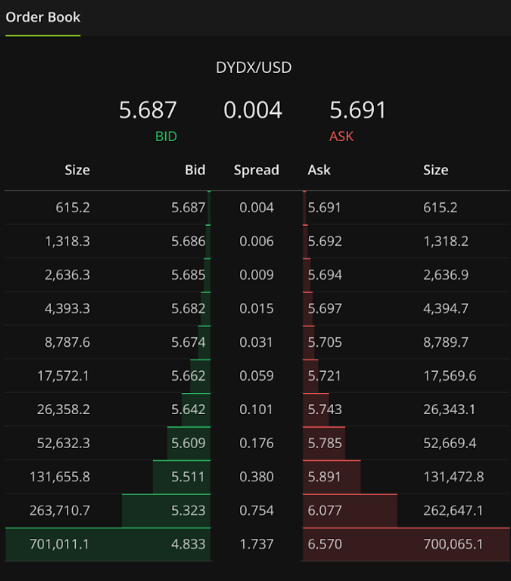Select ask price 5.721
The height and width of the screenshot is (581, 511).
pos(324,376)
